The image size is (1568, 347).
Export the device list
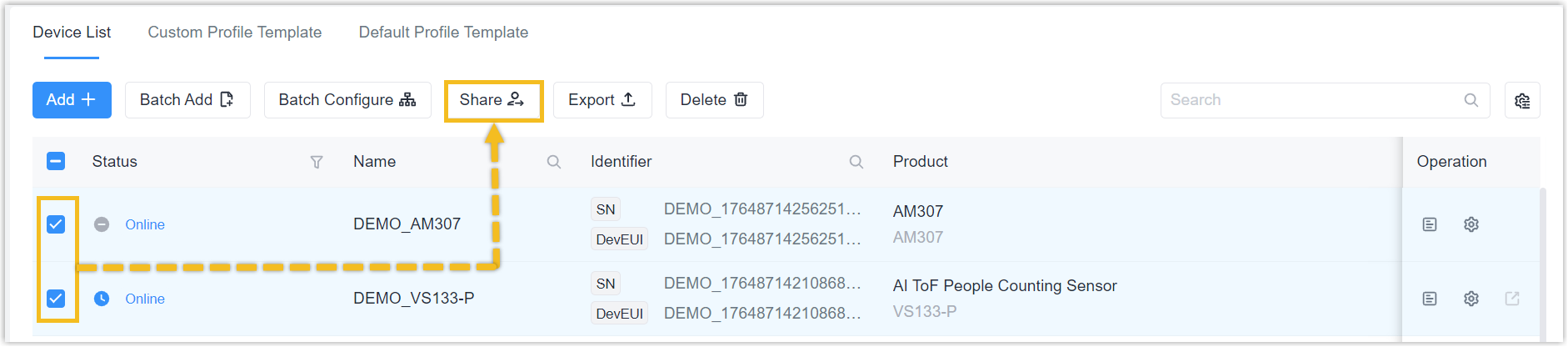[x=602, y=100]
